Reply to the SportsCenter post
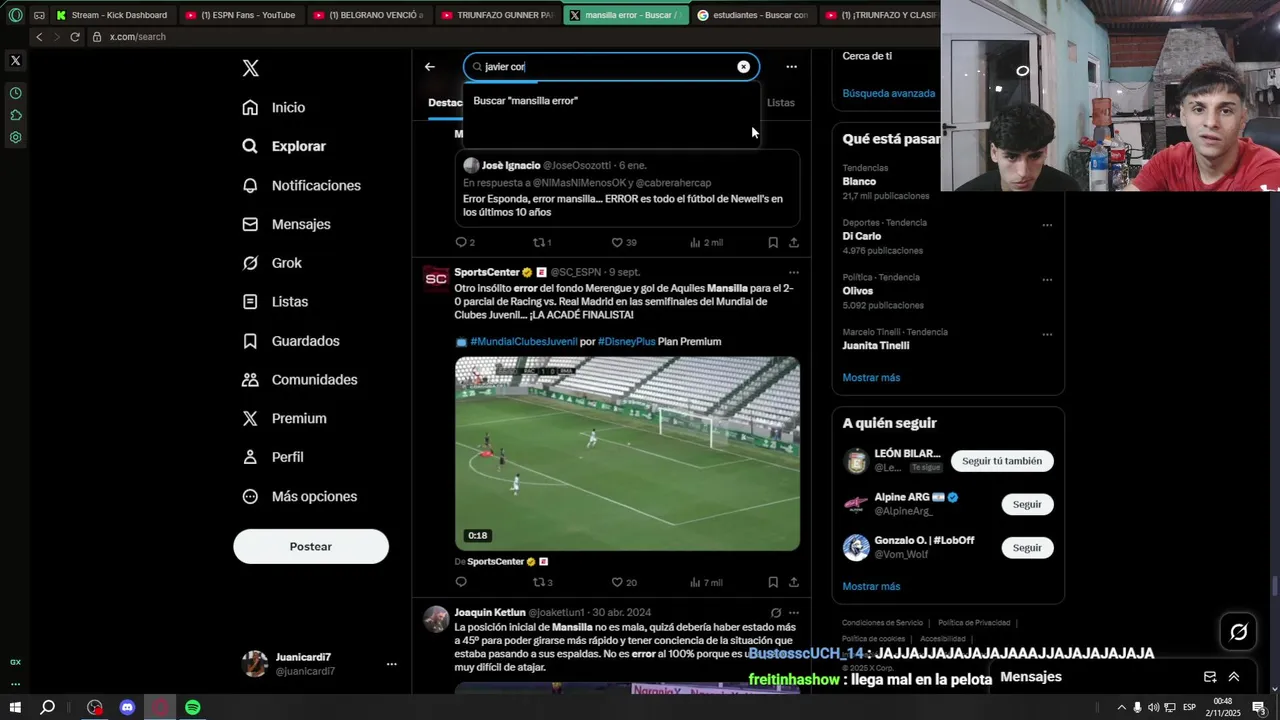Viewport: 1280px width, 720px height. pos(461,582)
